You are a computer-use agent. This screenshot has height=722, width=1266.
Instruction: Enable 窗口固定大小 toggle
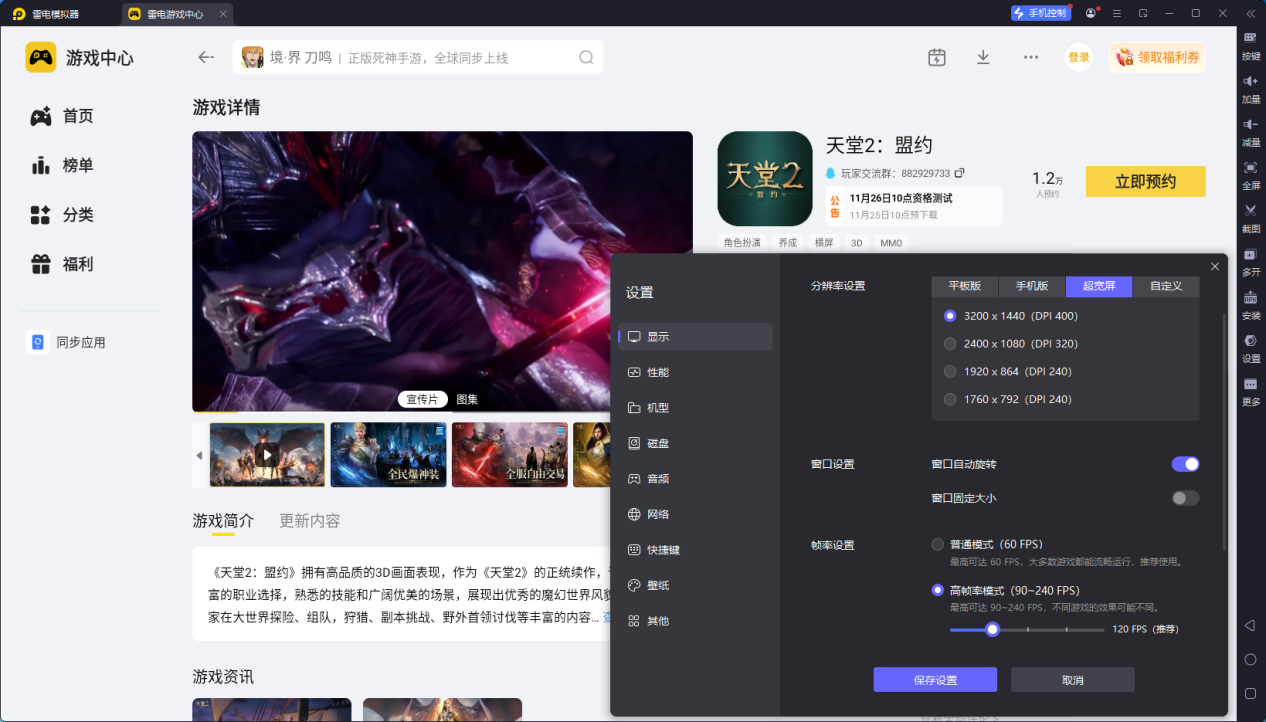1185,497
